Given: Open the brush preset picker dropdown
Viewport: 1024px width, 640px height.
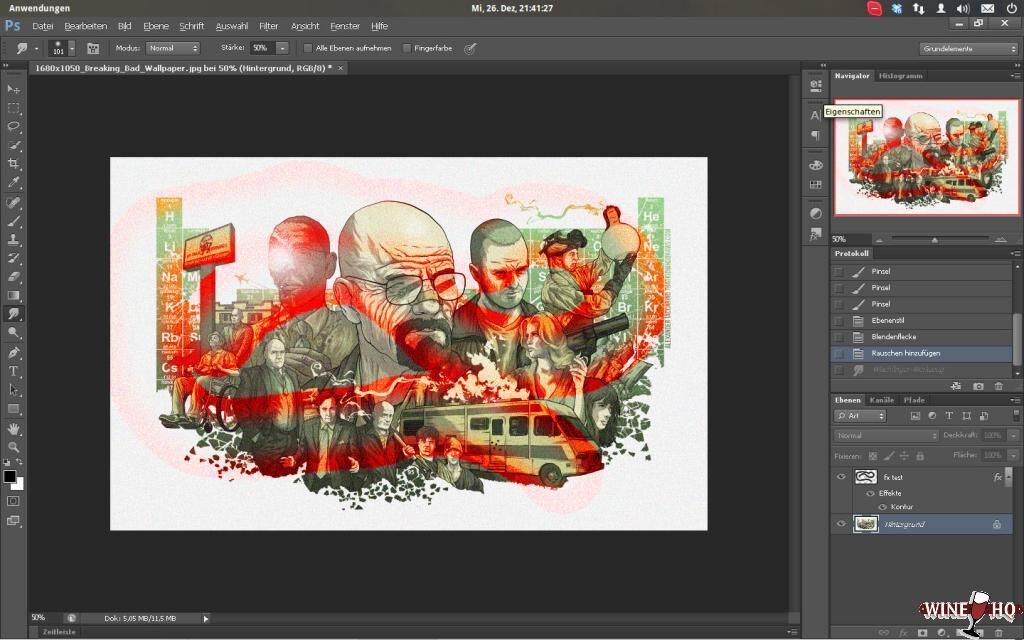Looking at the screenshot, I should (x=71, y=48).
